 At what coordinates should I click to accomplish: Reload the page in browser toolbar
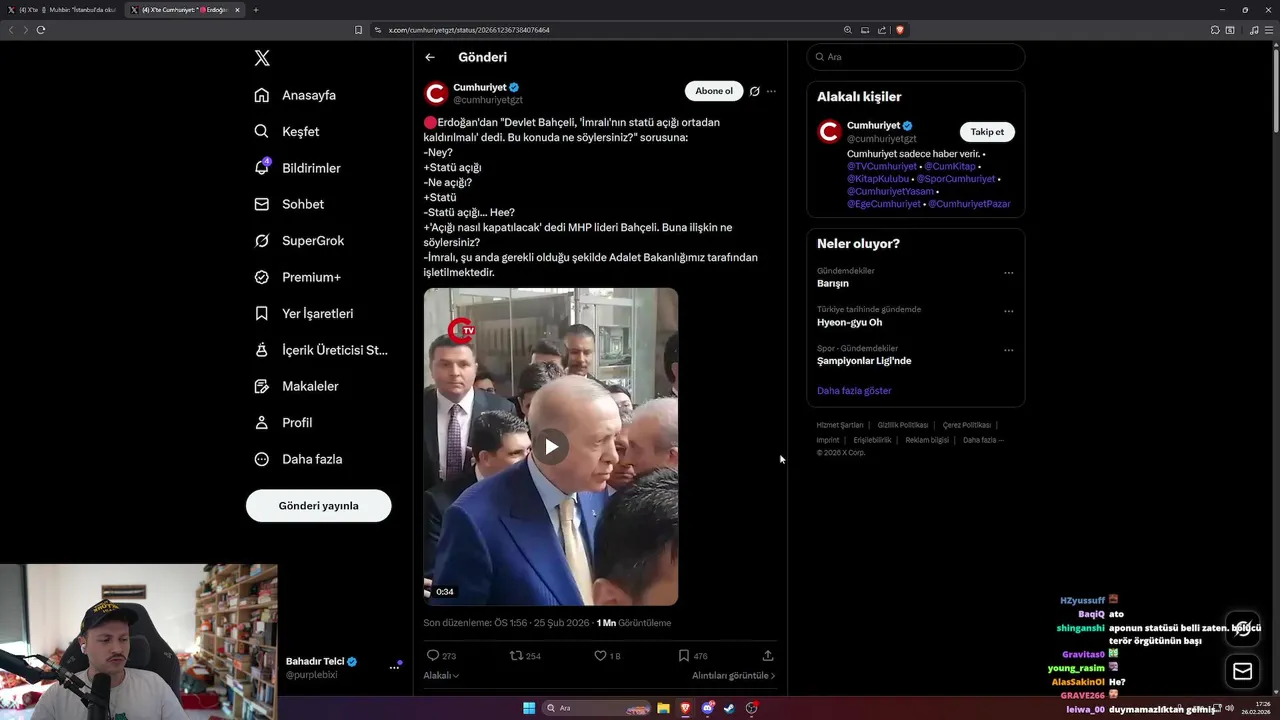pyautogui.click(x=41, y=30)
